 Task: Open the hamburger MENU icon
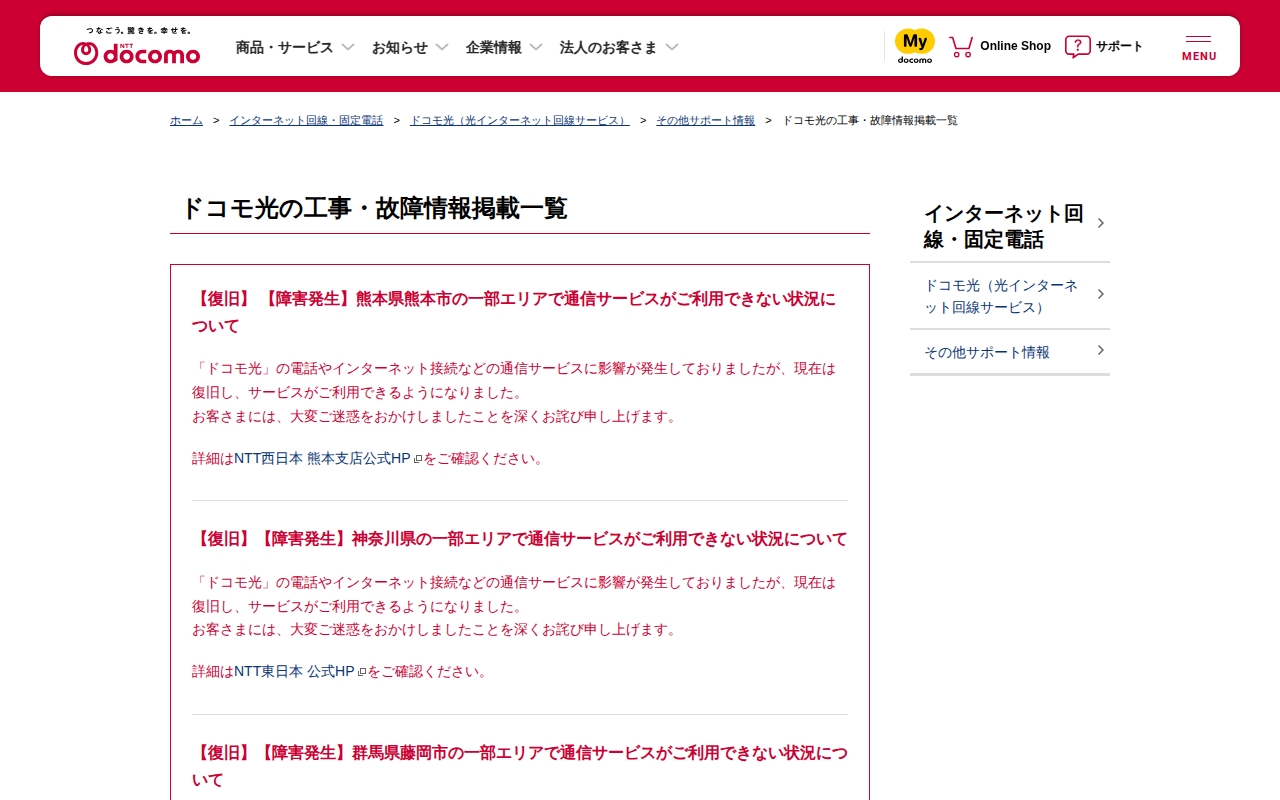pyautogui.click(x=1199, y=47)
